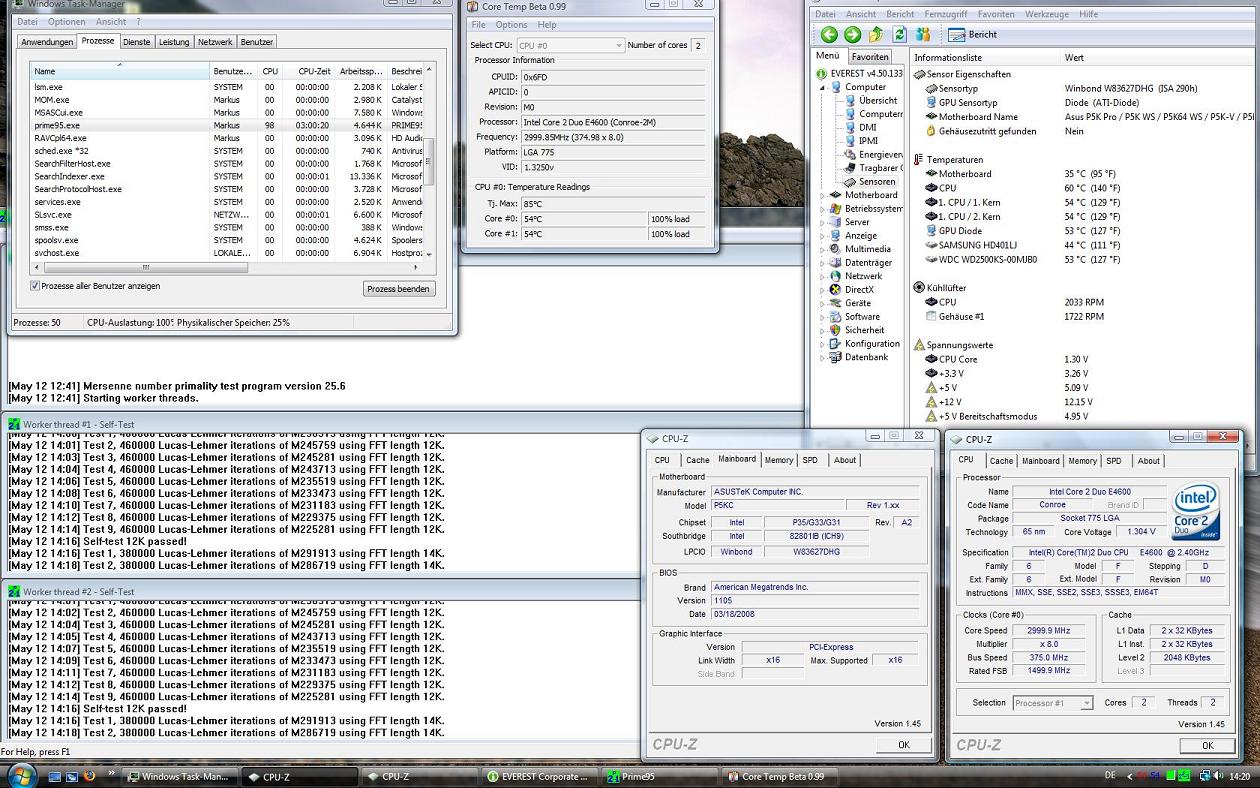This screenshot has height=788, width=1260.
Task: Collapse the Computer node in EVEREST tree
Action: point(824,88)
